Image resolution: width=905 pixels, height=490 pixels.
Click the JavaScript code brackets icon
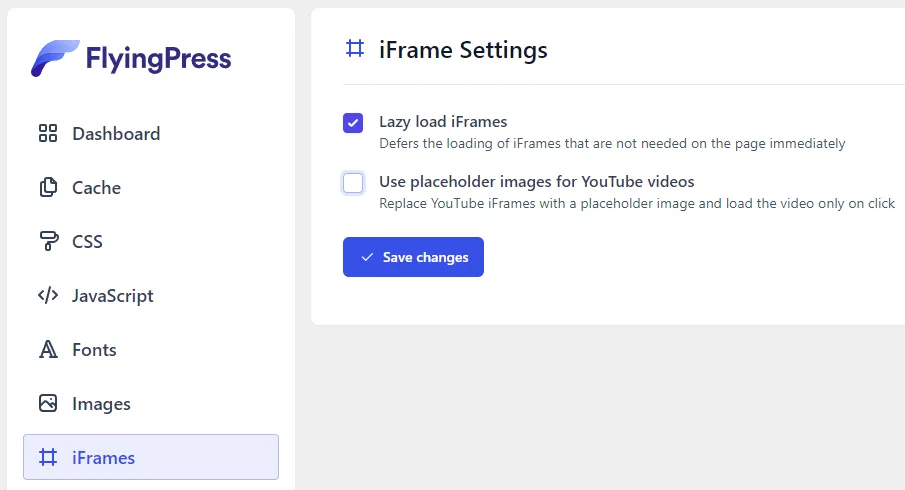[48, 296]
